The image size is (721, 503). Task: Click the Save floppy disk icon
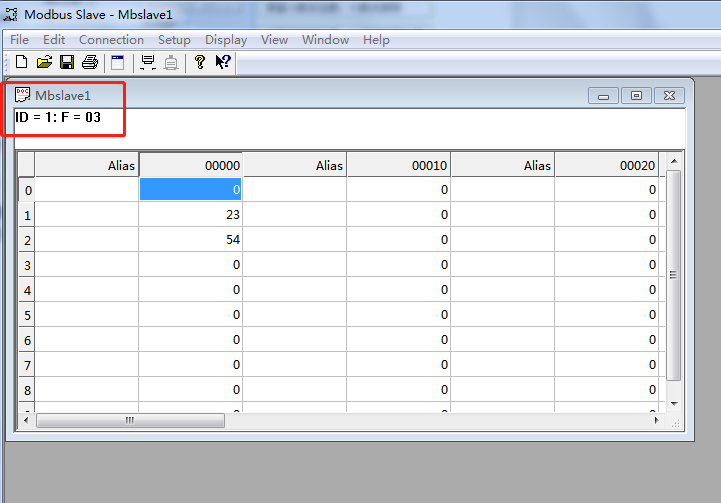67,62
